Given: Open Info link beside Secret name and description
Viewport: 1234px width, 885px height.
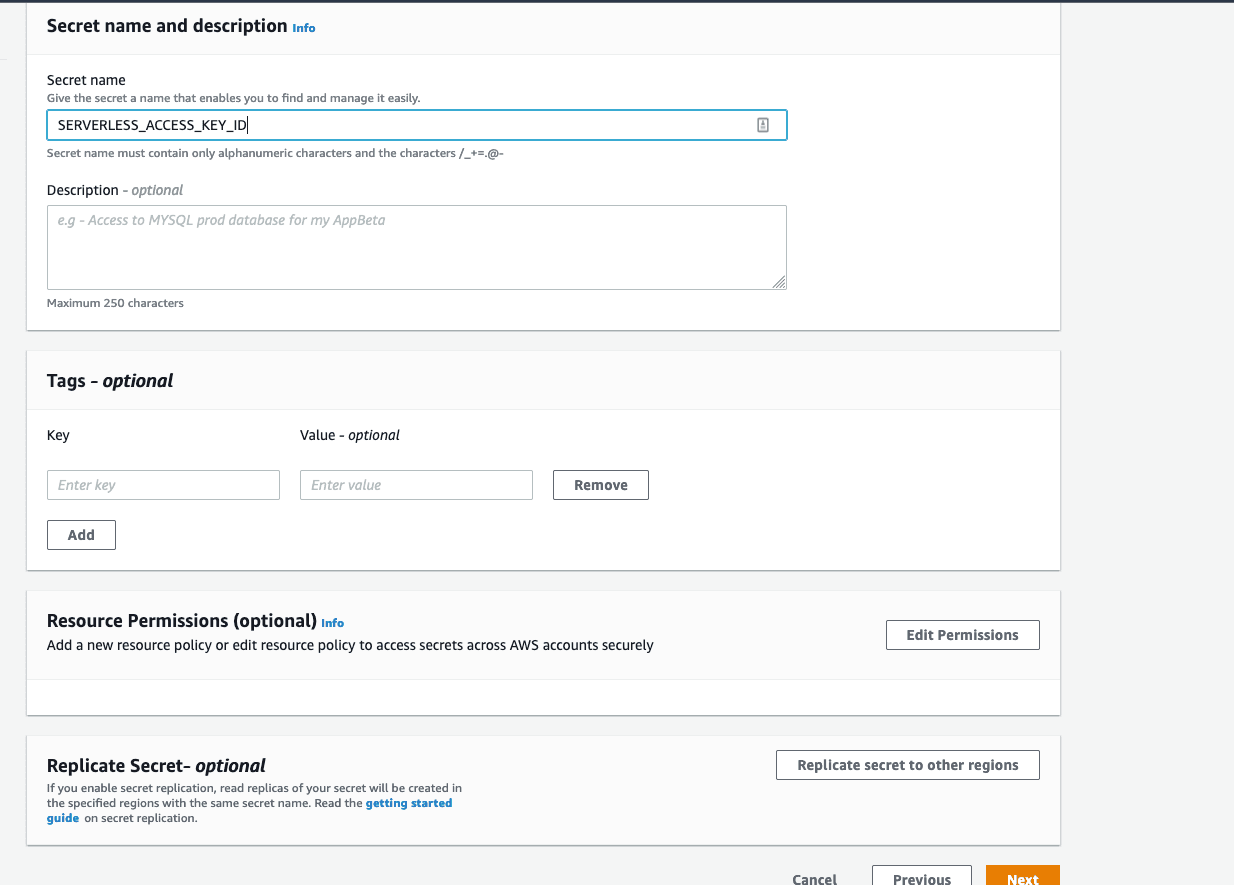Looking at the screenshot, I should 304,28.
